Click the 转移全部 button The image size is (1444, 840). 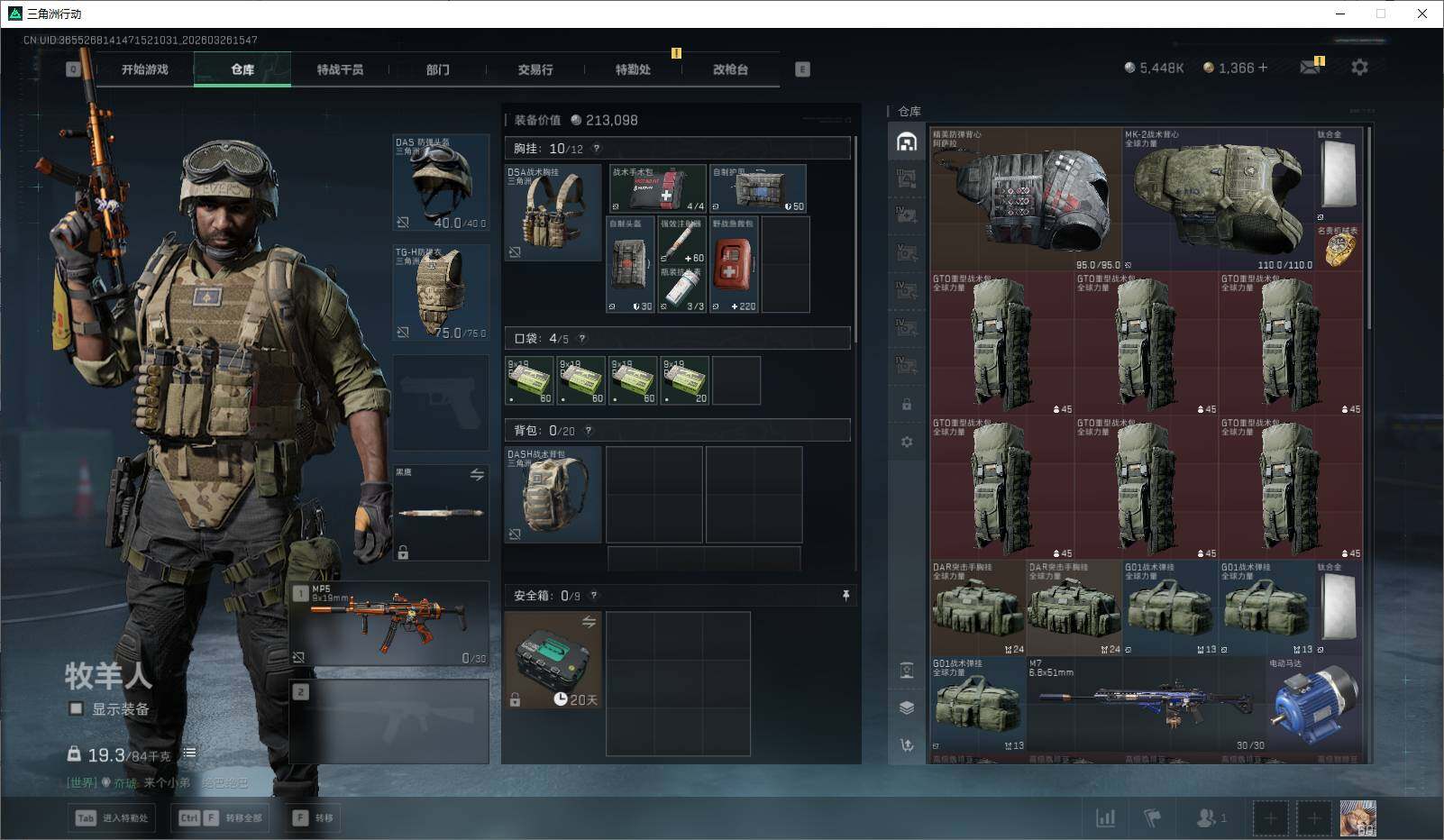(x=220, y=818)
